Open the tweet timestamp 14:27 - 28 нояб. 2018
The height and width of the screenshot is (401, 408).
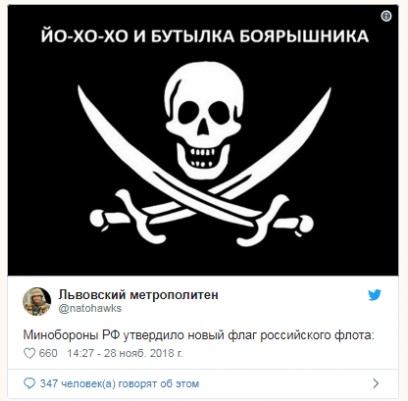pyautogui.click(x=125, y=353)
